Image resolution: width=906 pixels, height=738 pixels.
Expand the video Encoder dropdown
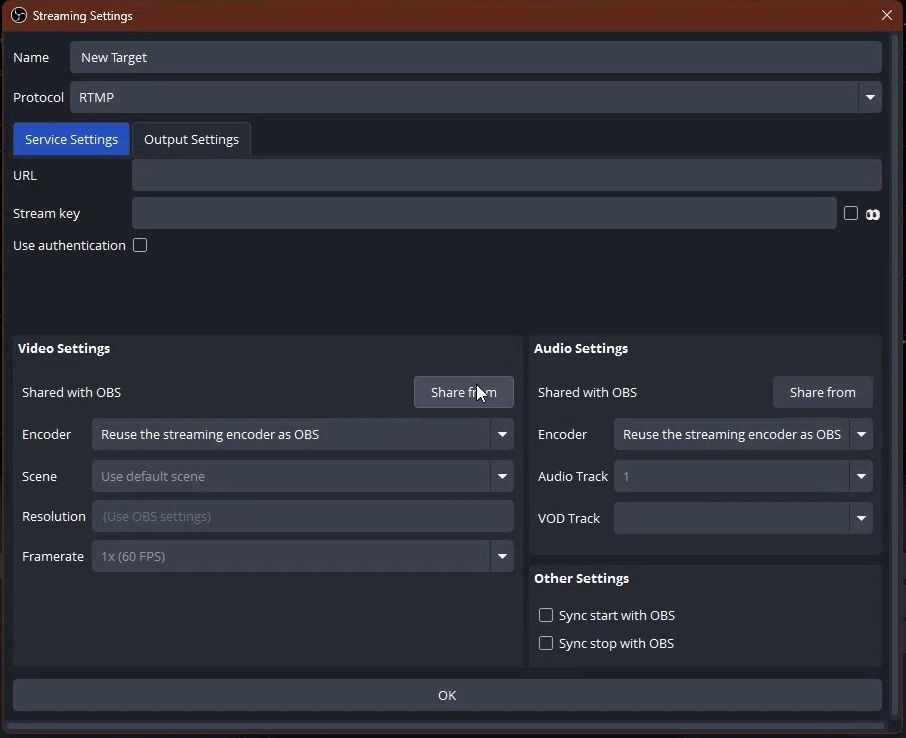click(x=303, y=434)
